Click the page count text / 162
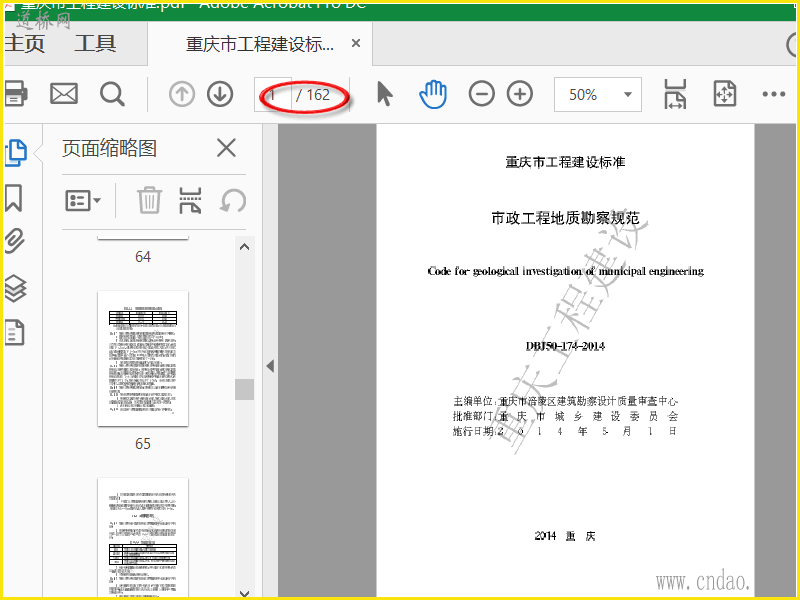Viewport: 800px width, 600px height. click(313, 94)
